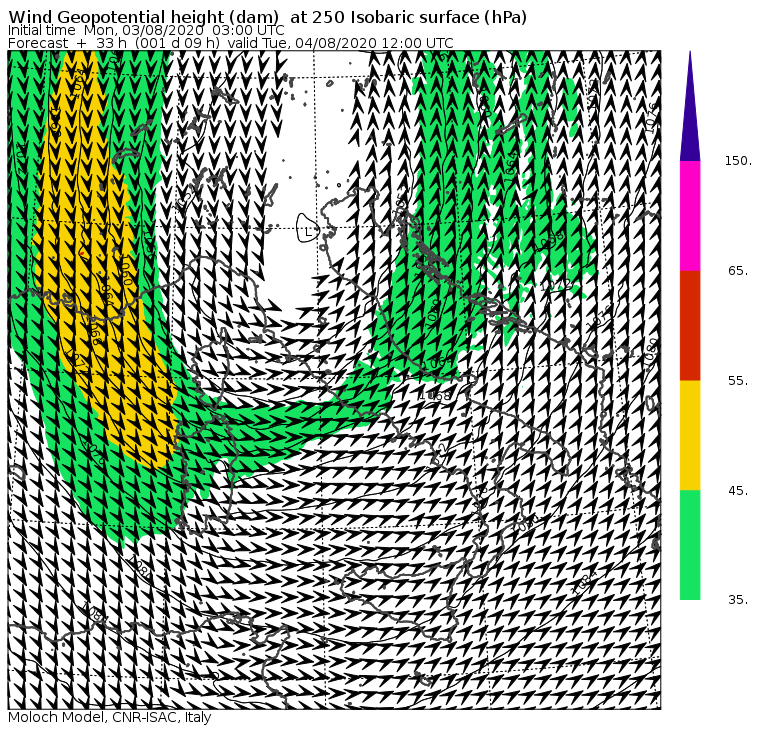The height and width of the screenshot is (731, 760).
Task: Click the 'L' low-pressure marker on the map
Action: pyautogui.click(x=308, y=232)
